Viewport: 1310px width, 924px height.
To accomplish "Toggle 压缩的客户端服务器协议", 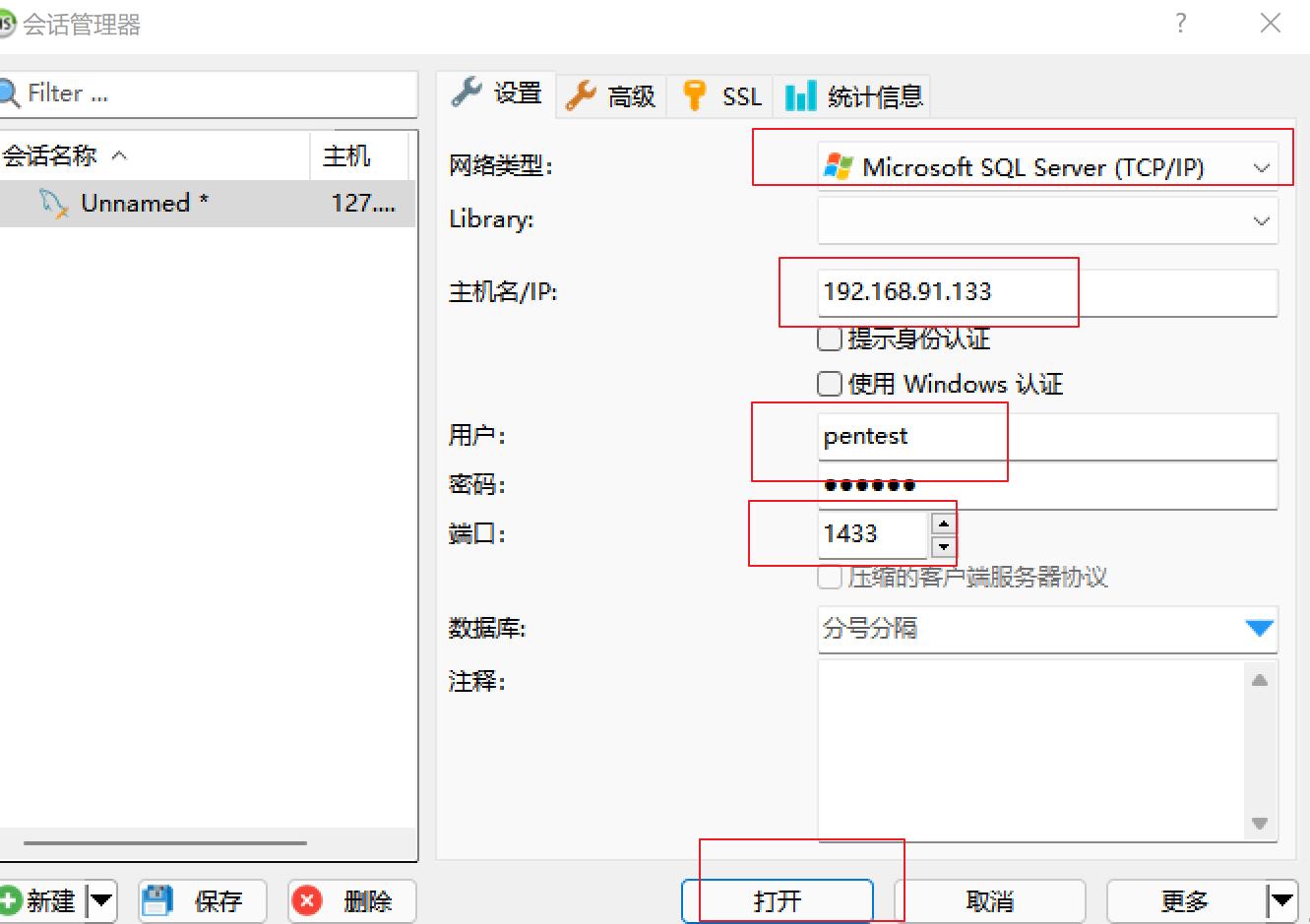I will click(829, 578).
